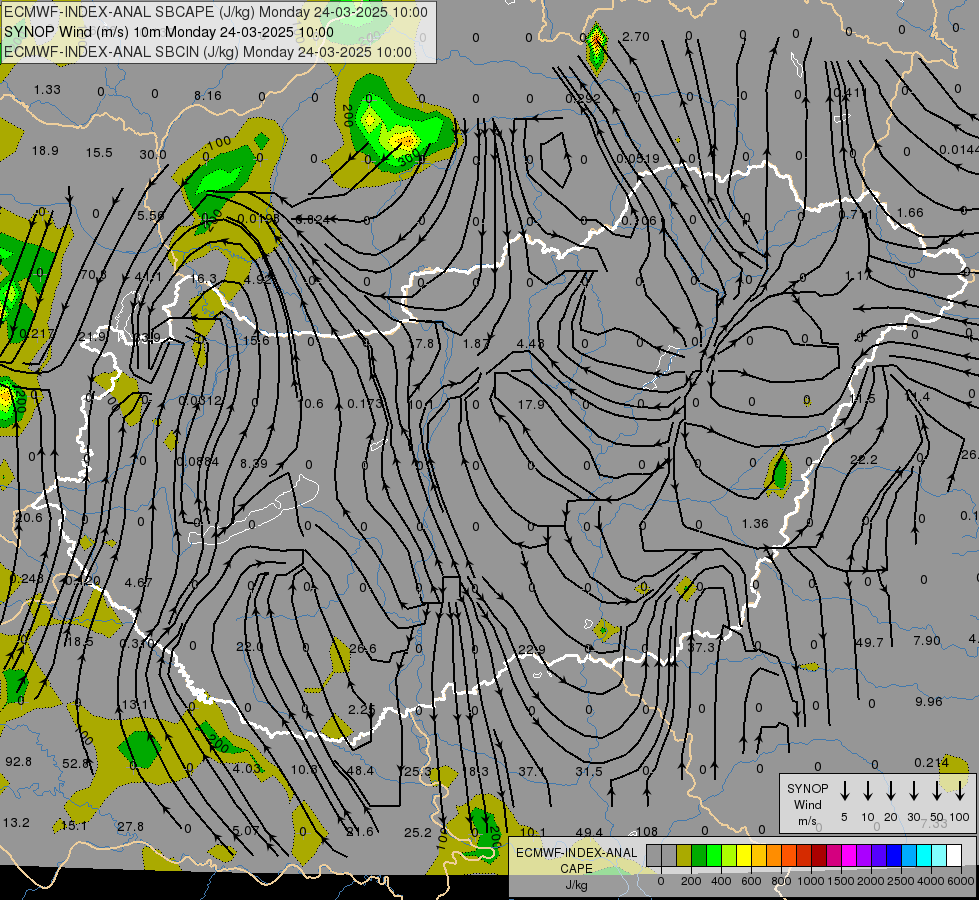Click the legend tick label 2500

point(901,881)
